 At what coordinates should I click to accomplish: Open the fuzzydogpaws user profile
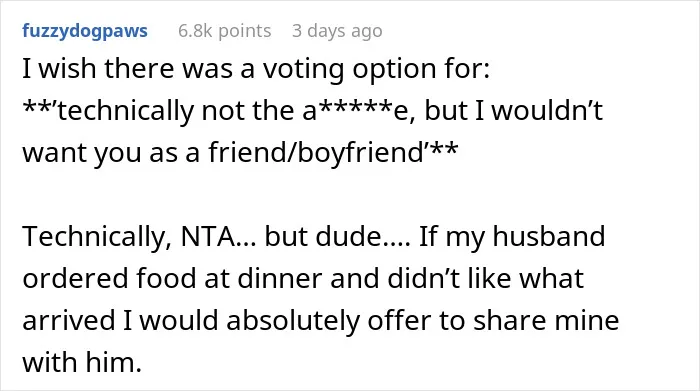85,31
